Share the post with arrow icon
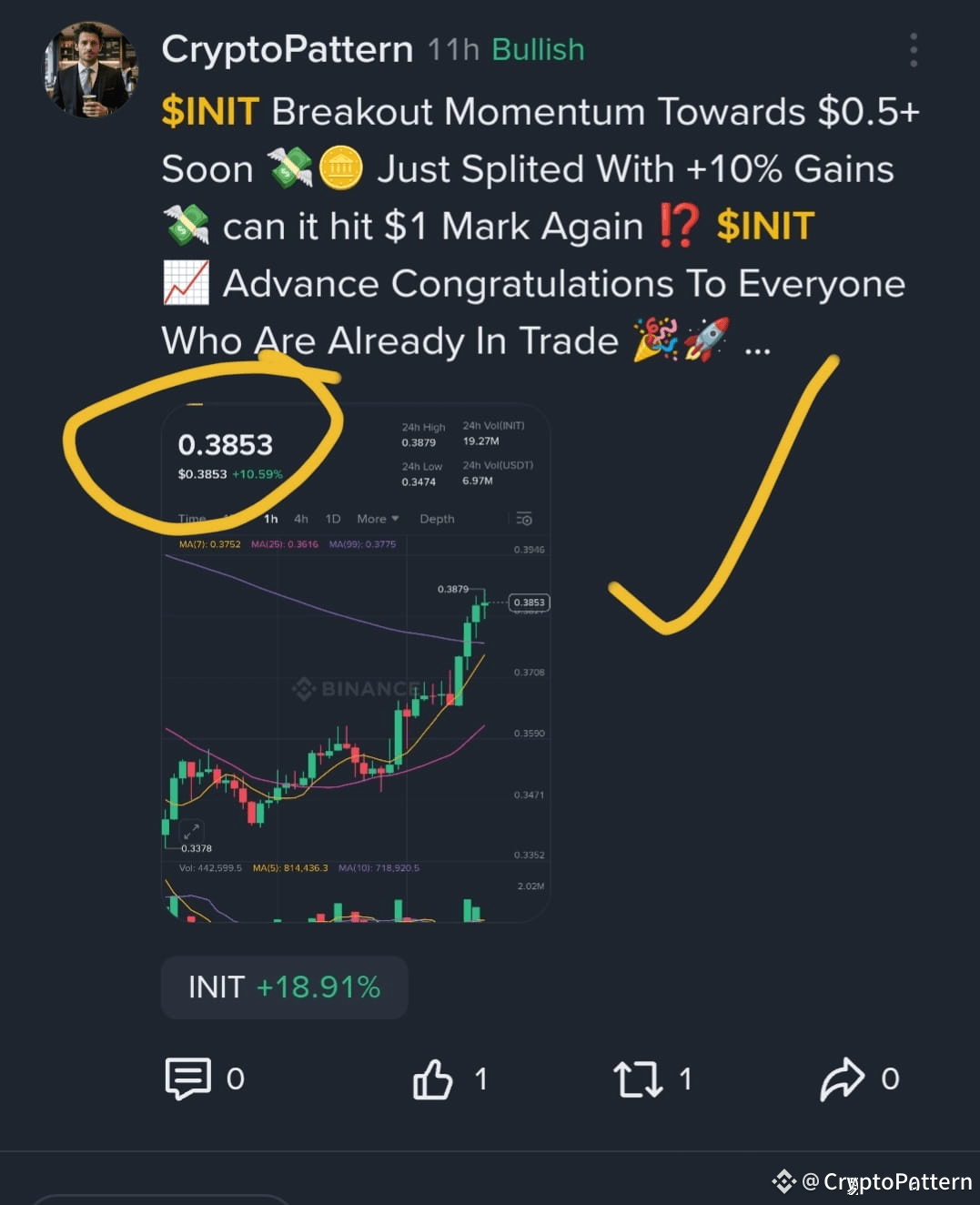Viewport: 980px width, 1205px height. 843,1079
